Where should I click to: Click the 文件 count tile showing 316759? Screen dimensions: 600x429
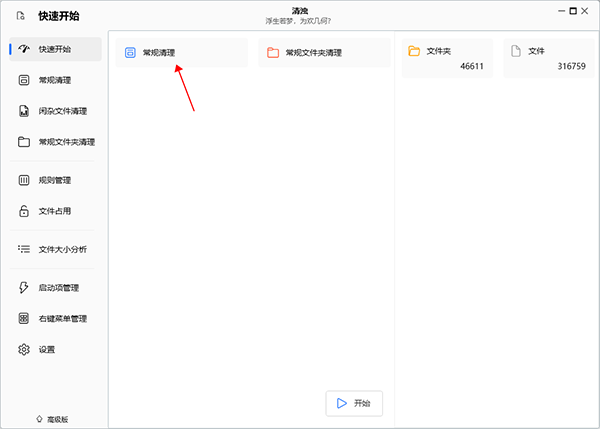click(549, 58)
